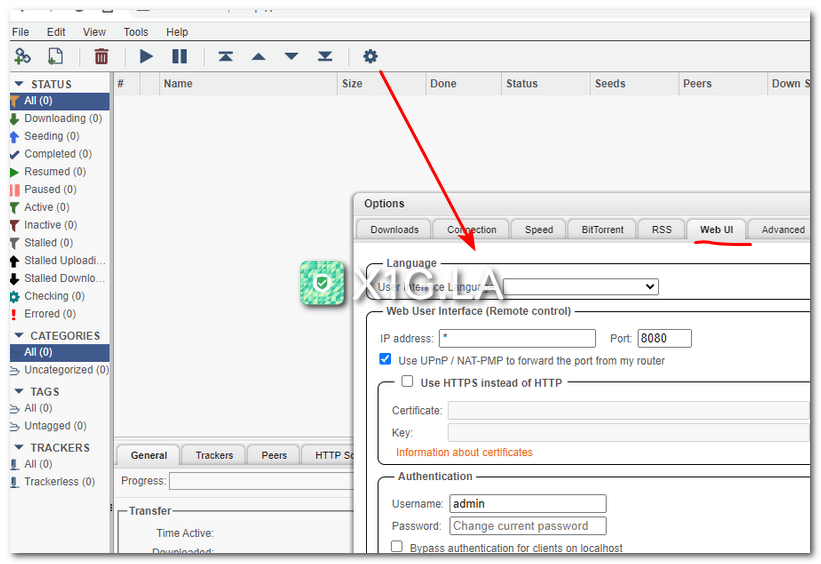Click the Move Down queue arrow
Viewport: 821px width, 564px height.
(x=292, y=57)
